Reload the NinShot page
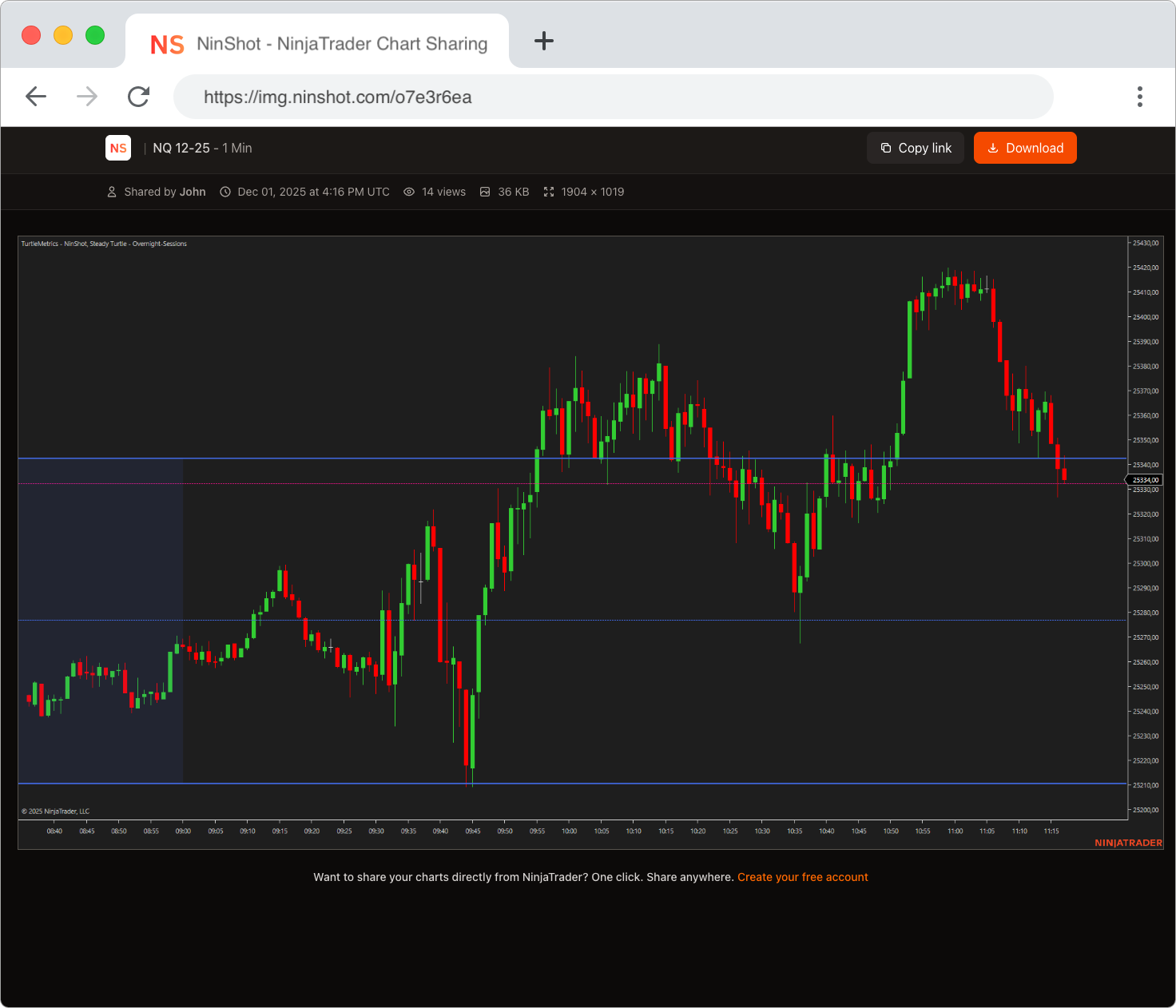1176x1008 pixels. click(x=138, y=96)
